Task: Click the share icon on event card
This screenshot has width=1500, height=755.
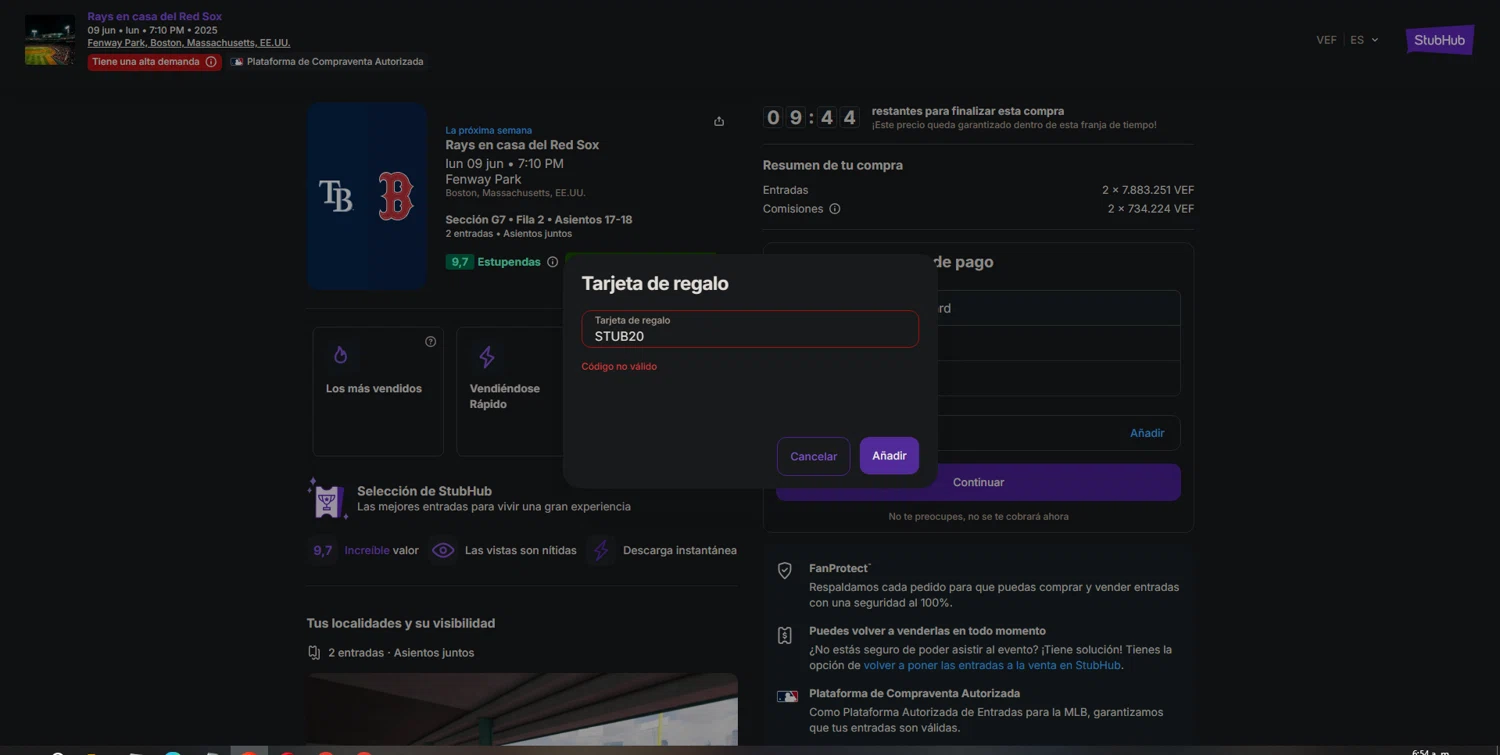Action: coord(718,121)
